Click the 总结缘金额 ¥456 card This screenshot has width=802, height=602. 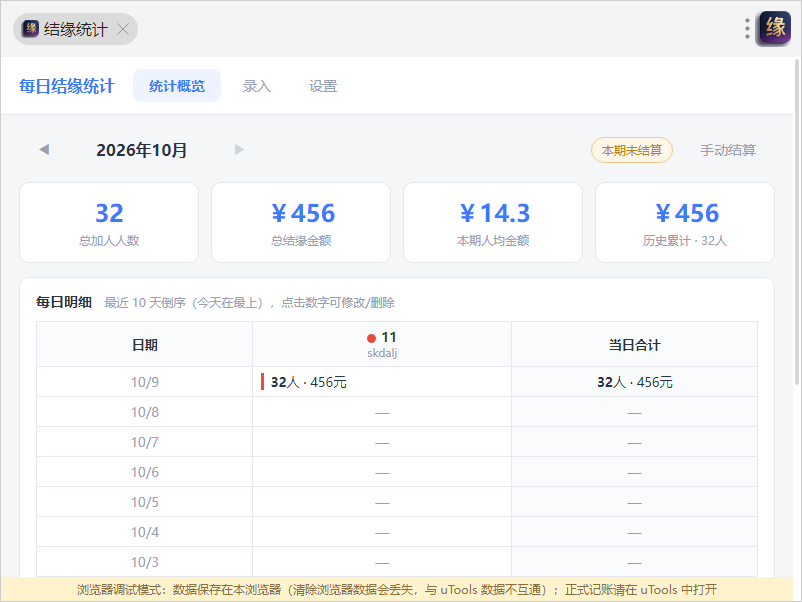301,222
